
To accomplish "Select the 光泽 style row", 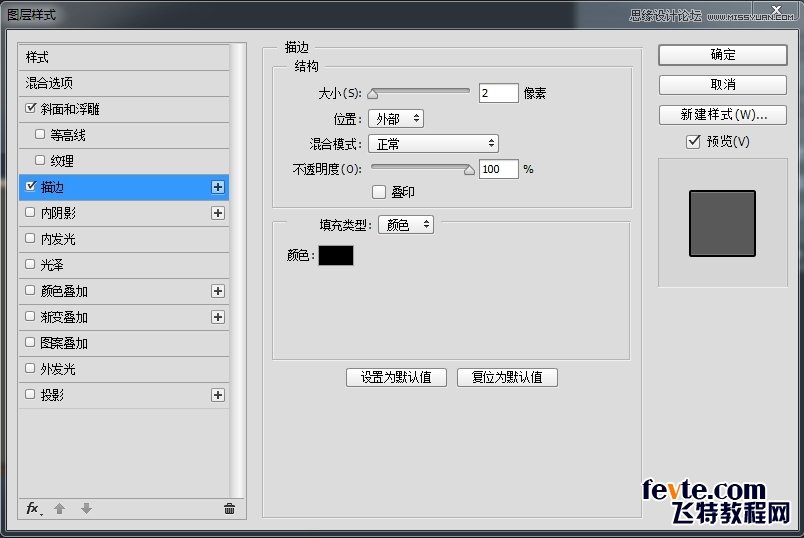I will [124, 265].
